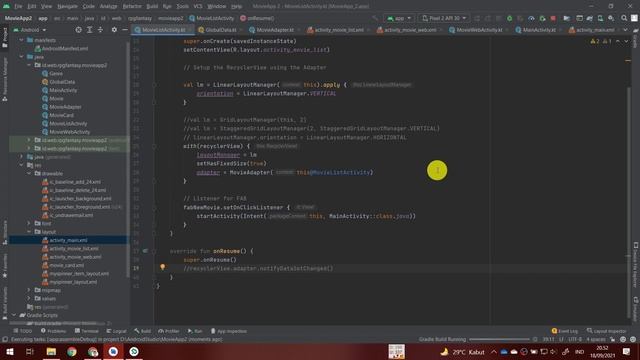
Task: Open the Problems tool window
Action: (53, 331)
